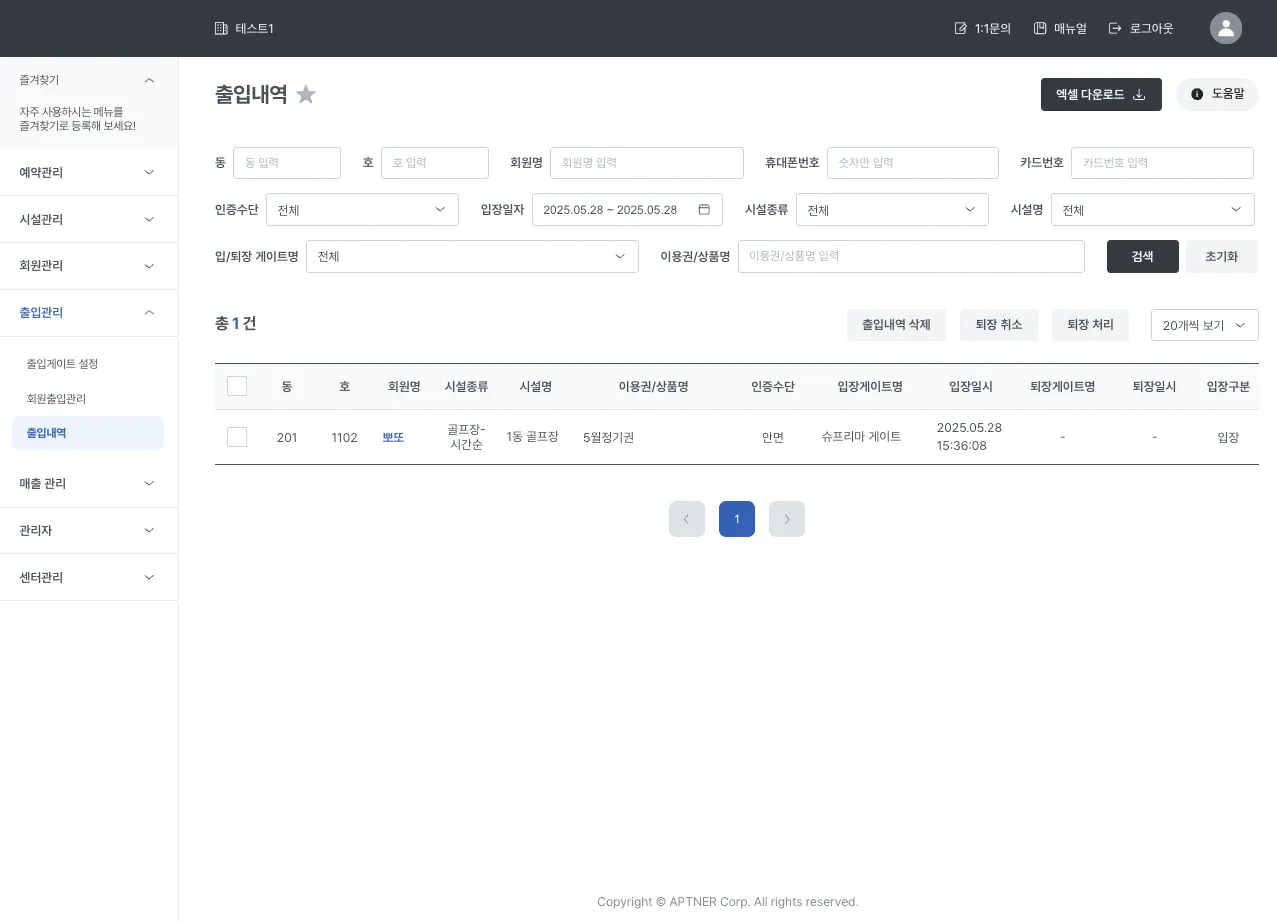Click 입장일자 date range field
This screenshot has width=1277, height=921.
(627, 210)
